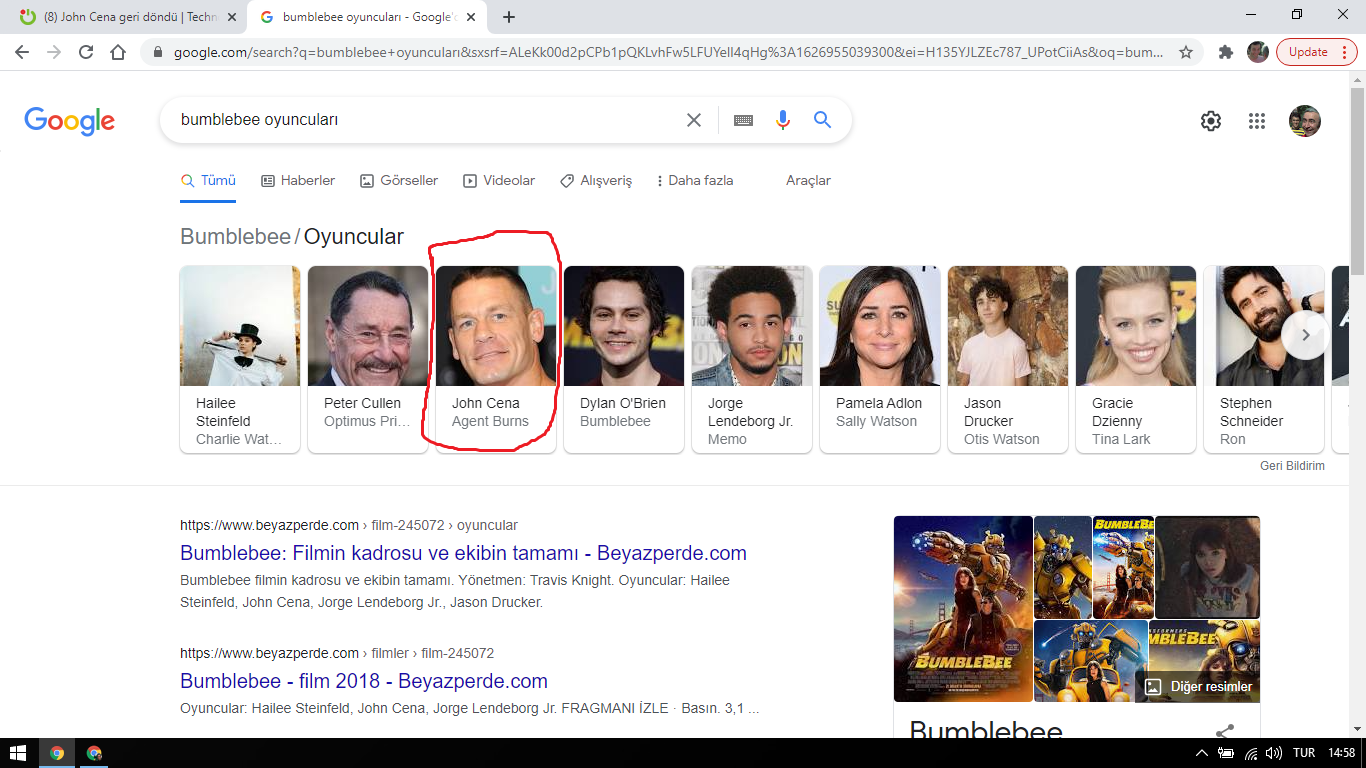Bookmark this page with the star icon
Viewport: 1366px width, 768px height.
(1186, 52)
